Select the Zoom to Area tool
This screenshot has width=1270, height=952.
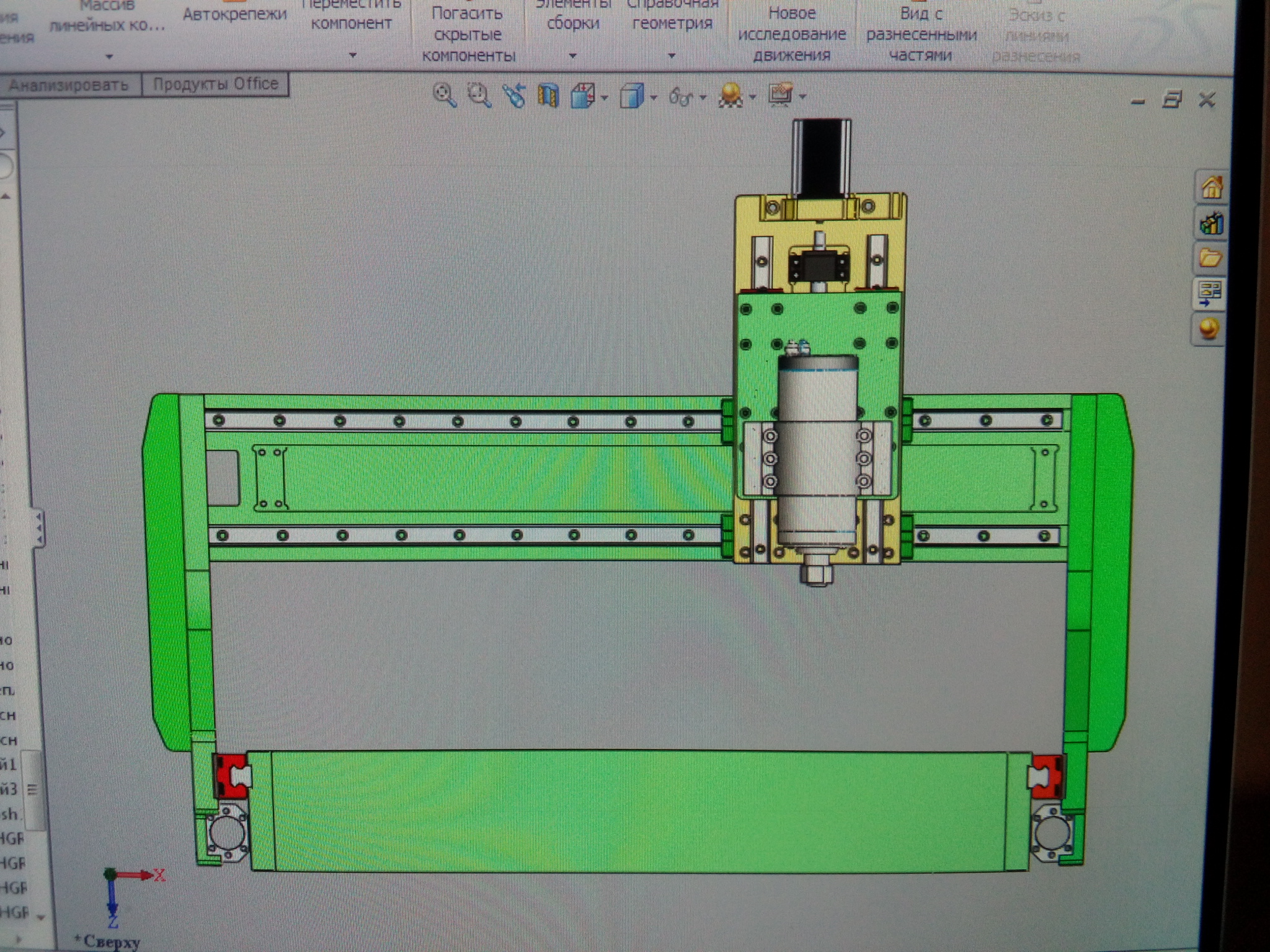click(x=479, y=95)
